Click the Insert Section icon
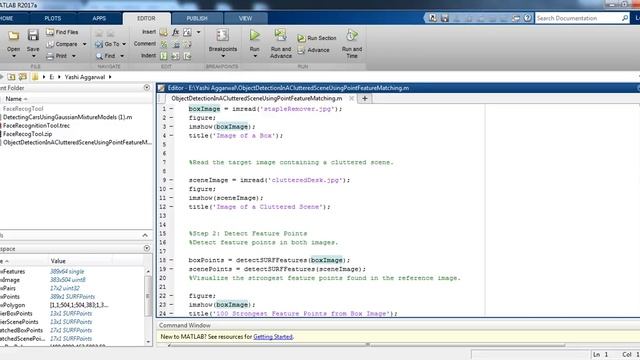This screenshot has height=360, width=640. tap(163, 32)
